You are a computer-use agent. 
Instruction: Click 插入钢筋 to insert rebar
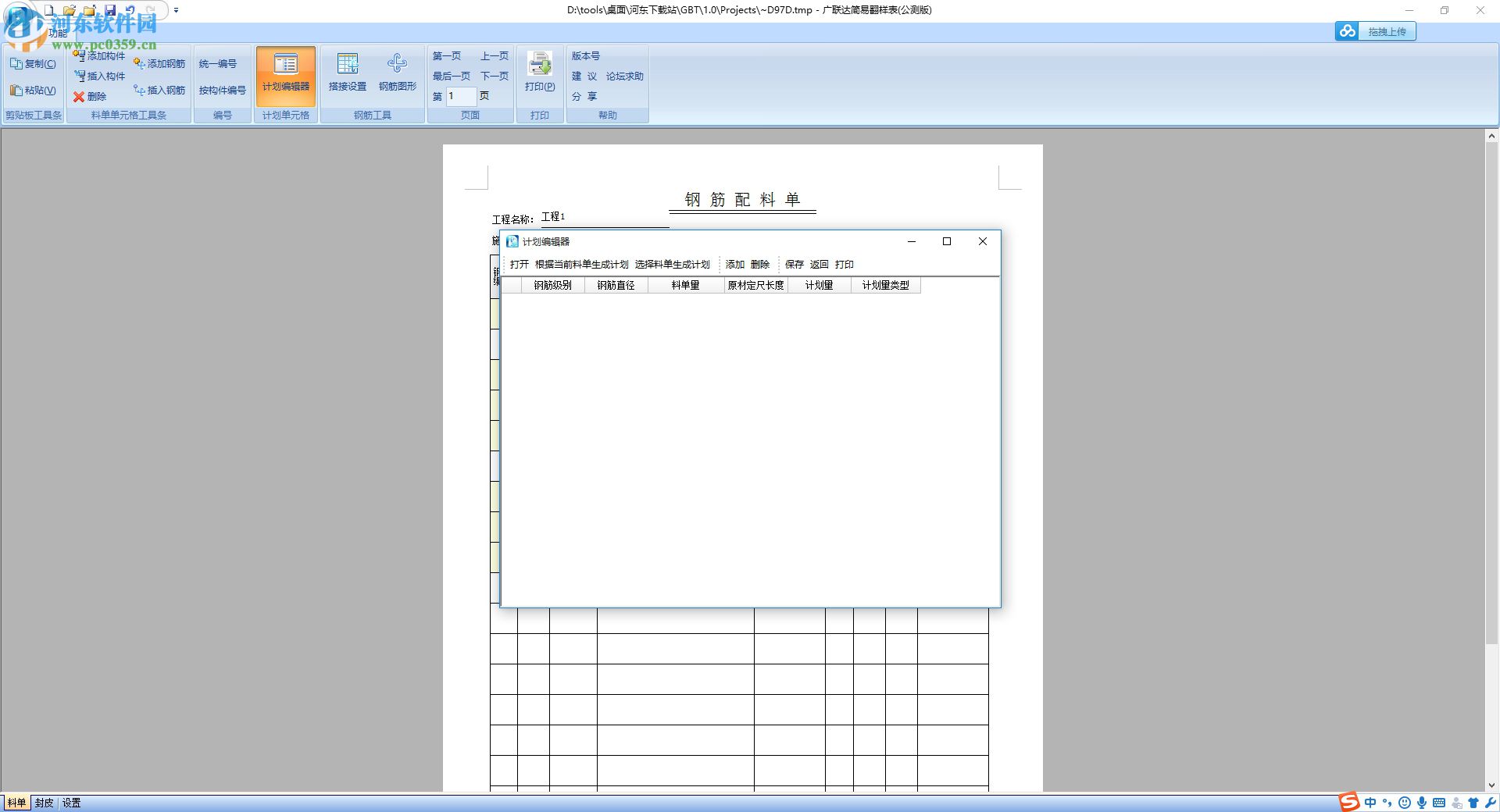pos(159,91)
